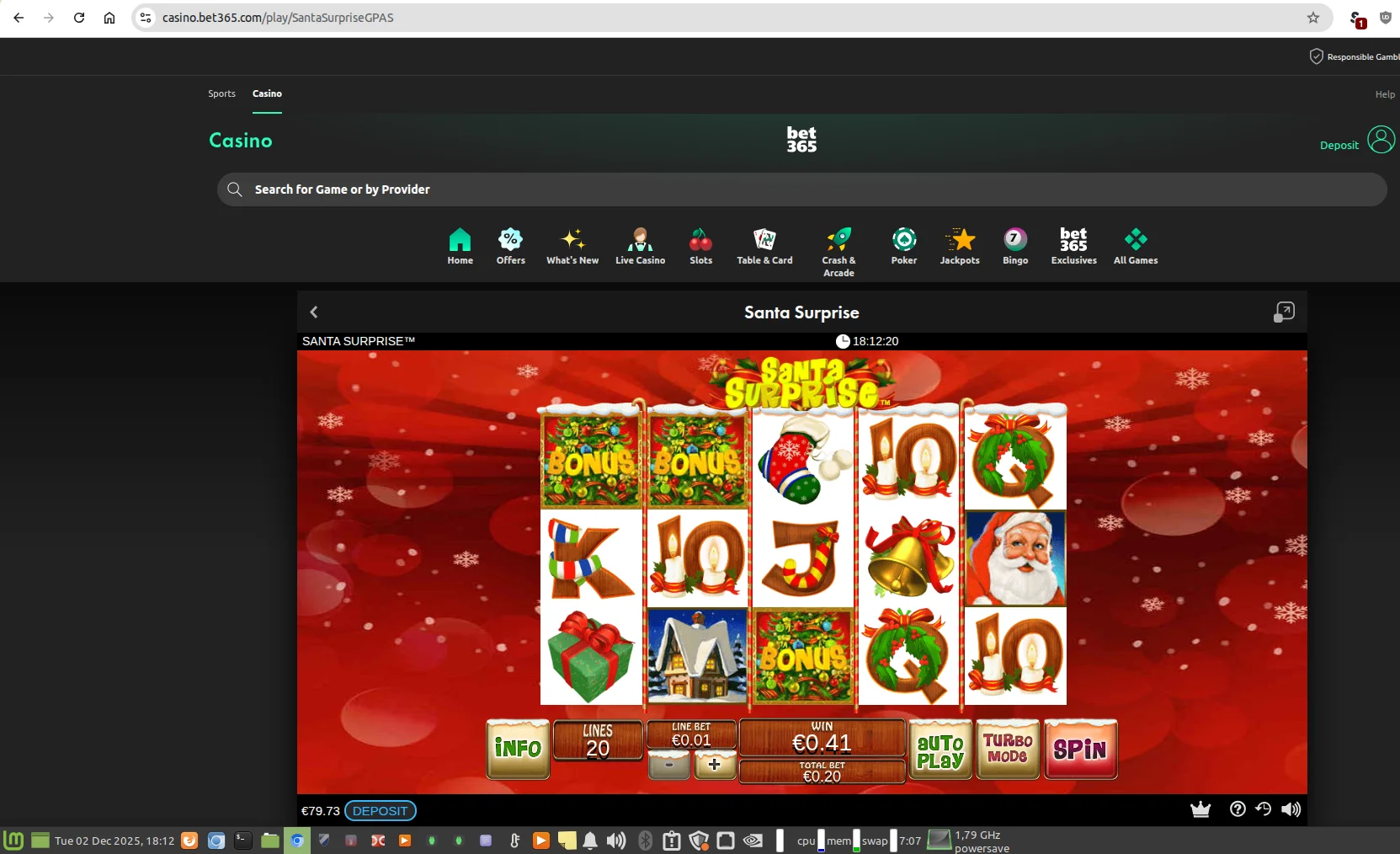The height and width of the screenshot is (854, 1400).
Task: Pop out game into new window
Action: tap(1284, 312)
